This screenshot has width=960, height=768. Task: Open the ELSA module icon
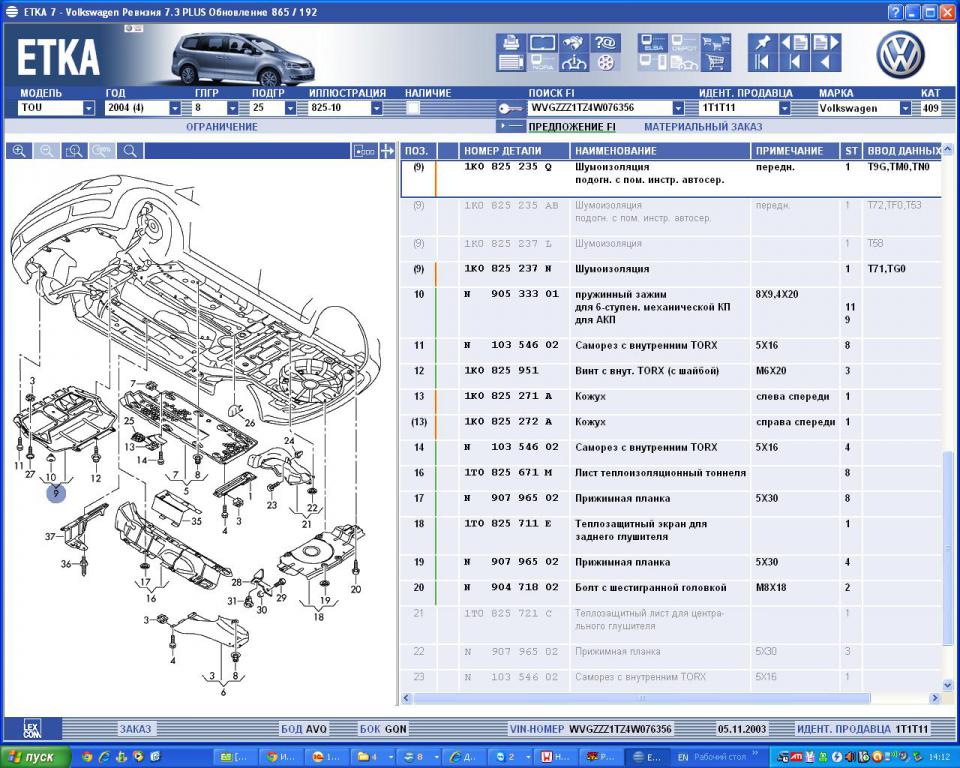[x=653, y=43]
